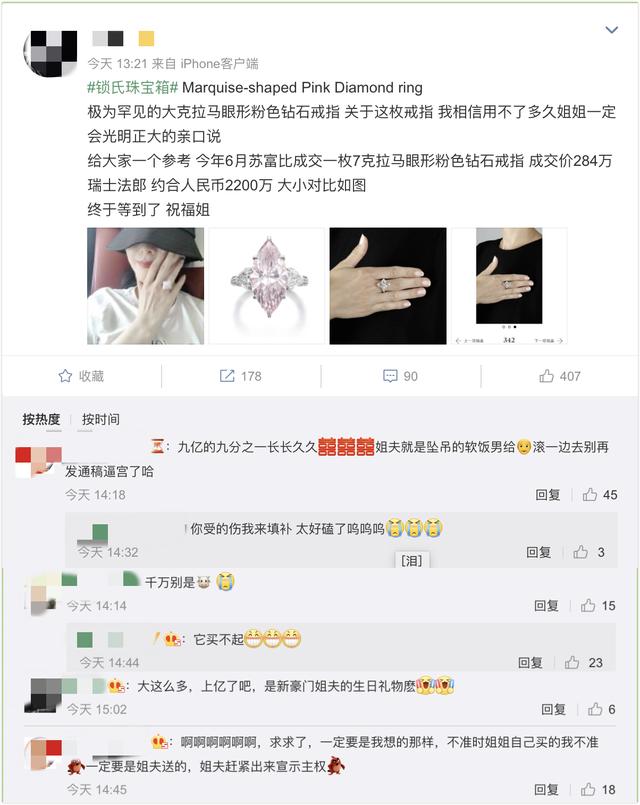Sort comments using the 按热度 tab

point(41,419)
